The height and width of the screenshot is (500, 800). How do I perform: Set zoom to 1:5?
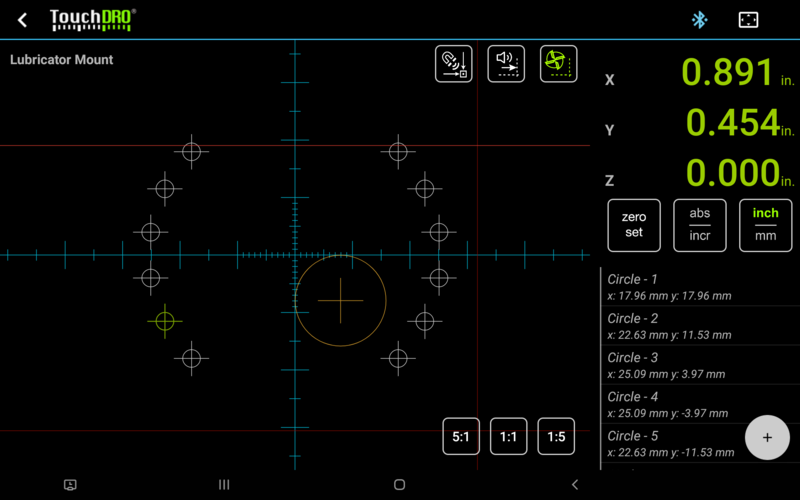pos(556,436)
